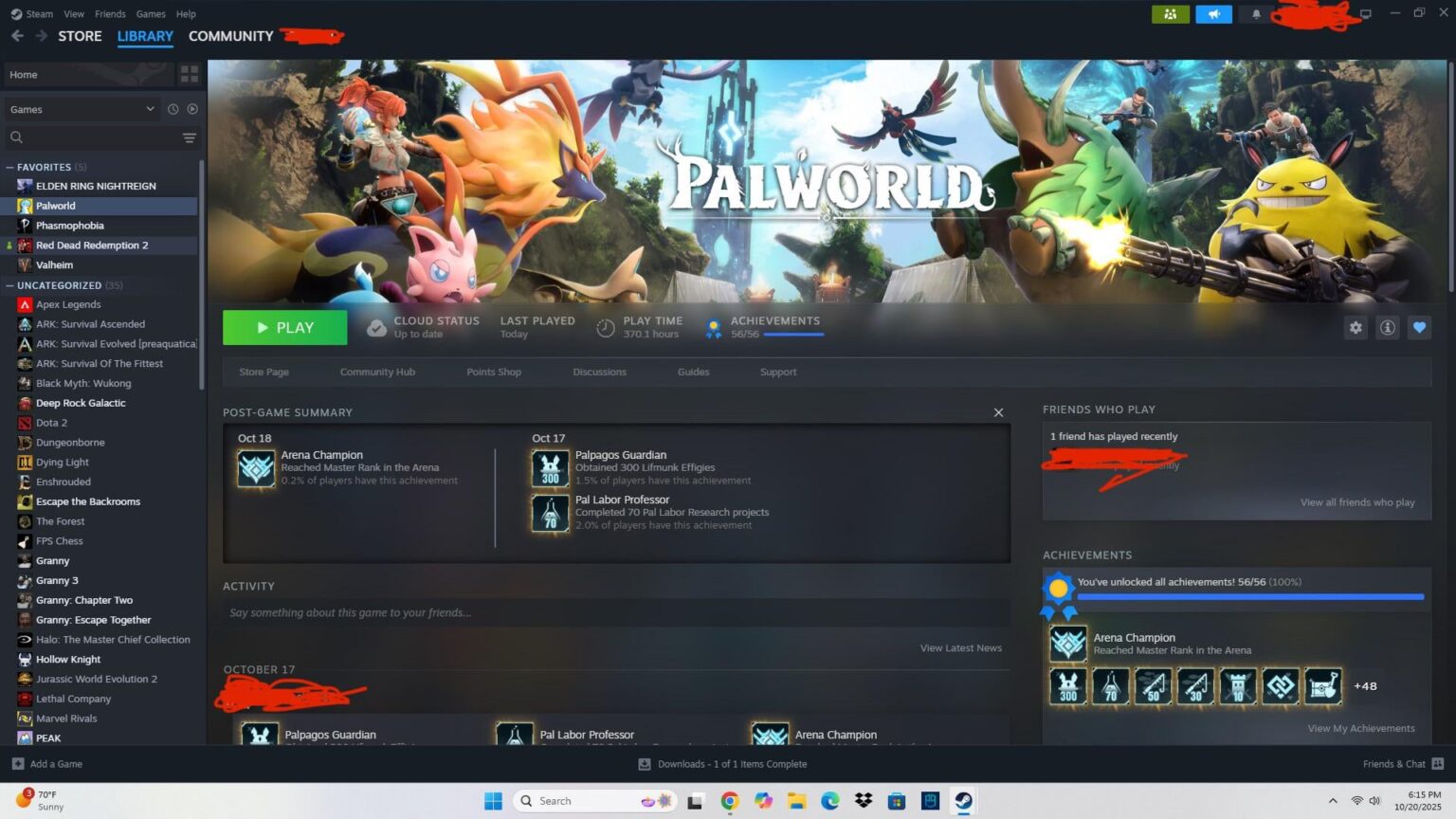Close the Post-Game Summary panel
This screenshot has width=1456, height=819.
pos(998,412)
